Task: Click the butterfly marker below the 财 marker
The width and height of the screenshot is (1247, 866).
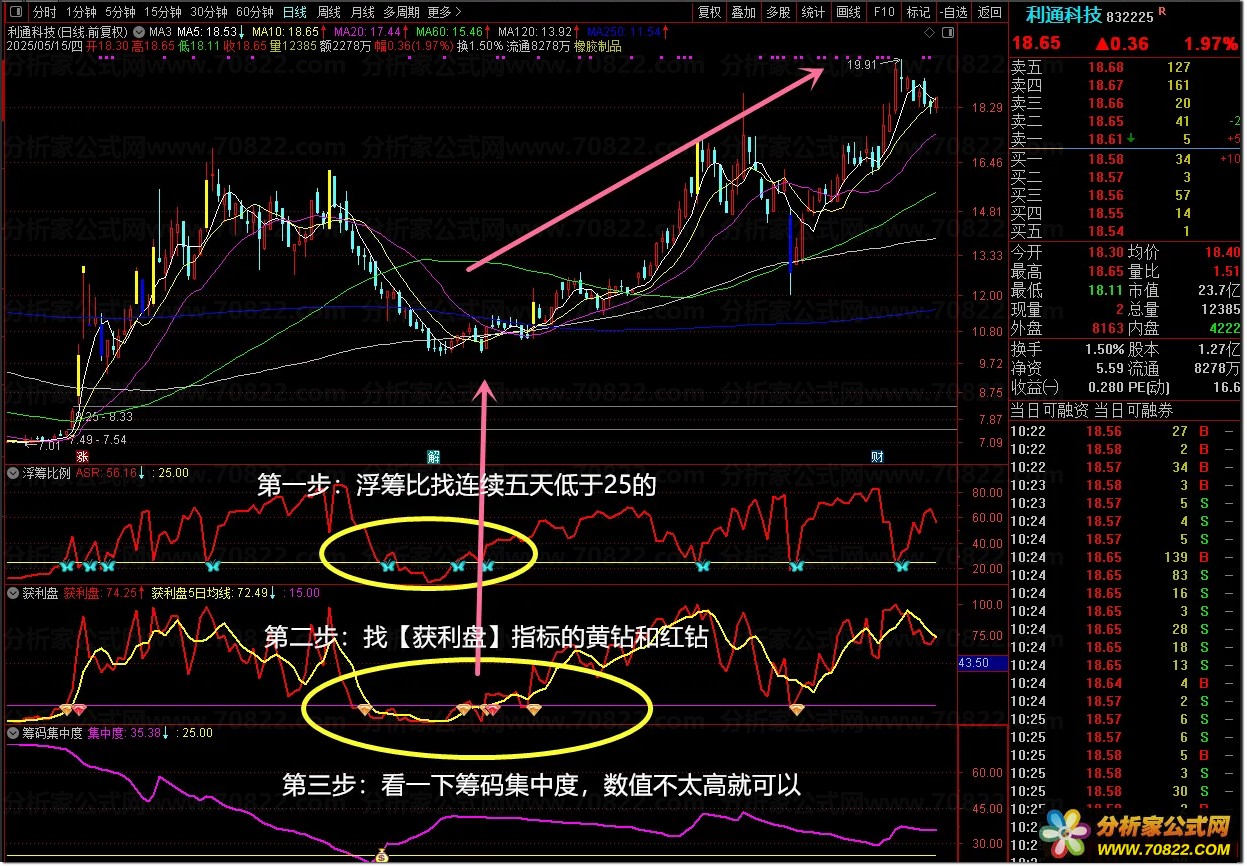Action: (901, 566)
